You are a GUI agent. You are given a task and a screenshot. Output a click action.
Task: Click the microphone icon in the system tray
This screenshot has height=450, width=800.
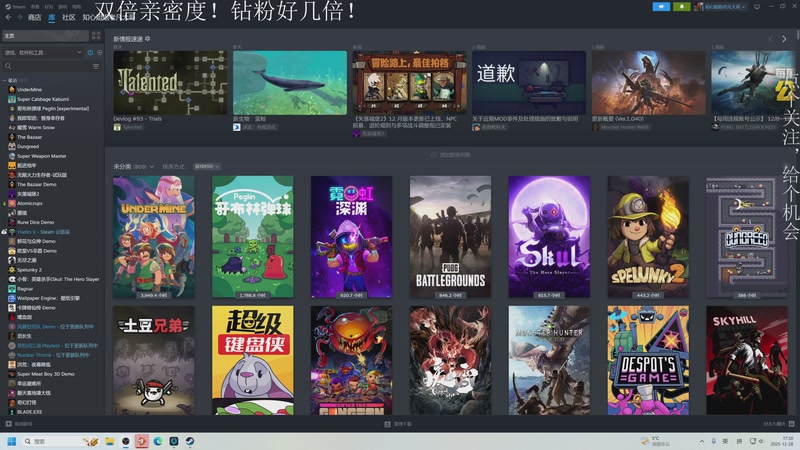713,441
